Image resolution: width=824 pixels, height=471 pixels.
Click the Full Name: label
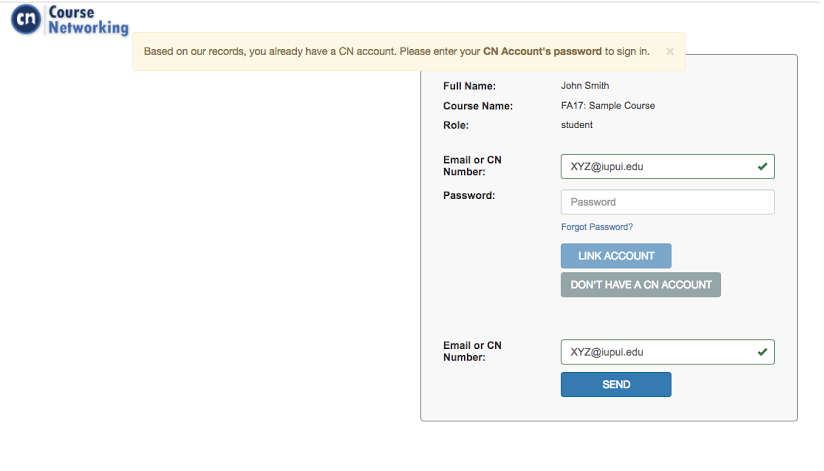(469, 86)
